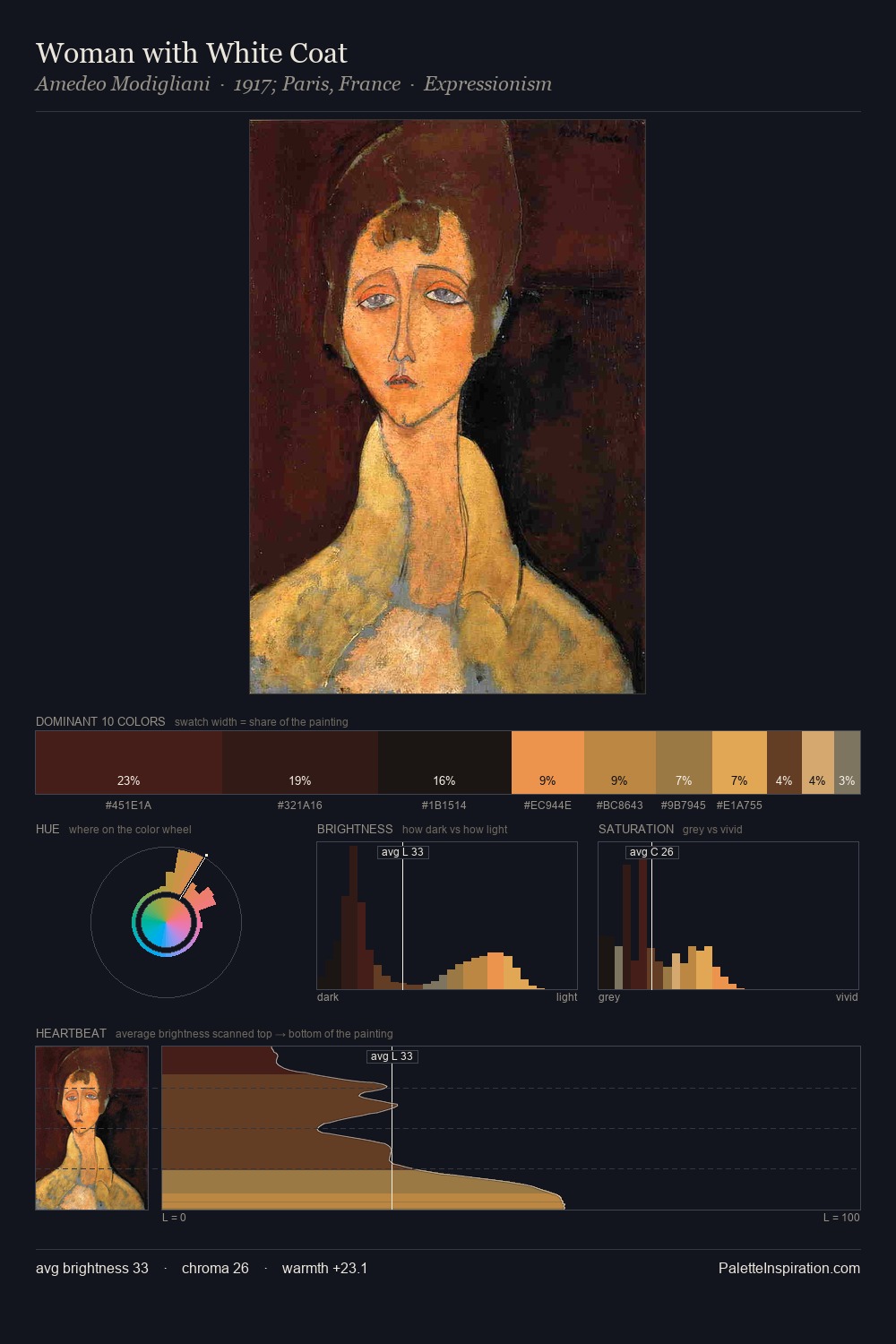Click the 'avg brightness 33' footer stat
This screenshot has height=1344, width=896.
[x=92, y=1268]
